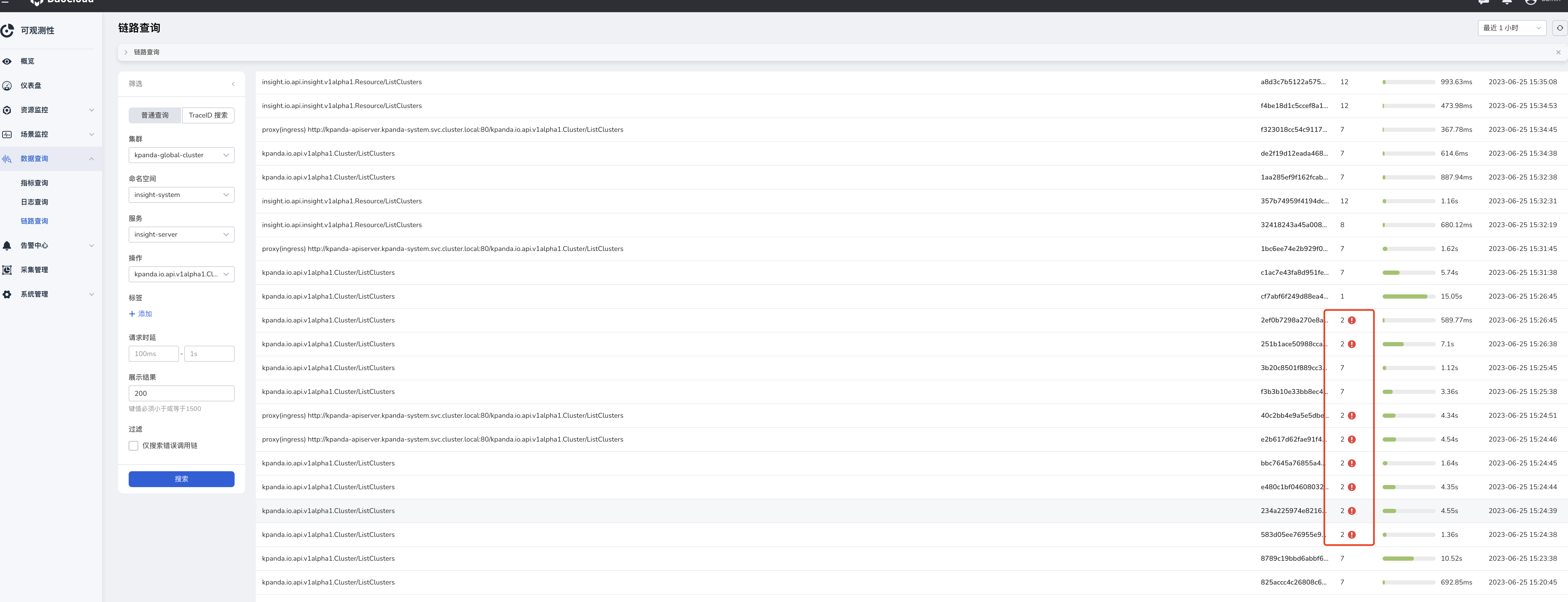The image size is (1568, 602).
Task: Expand the 链路查询 breadcrumb chevron
Action: tap(126, 52)
